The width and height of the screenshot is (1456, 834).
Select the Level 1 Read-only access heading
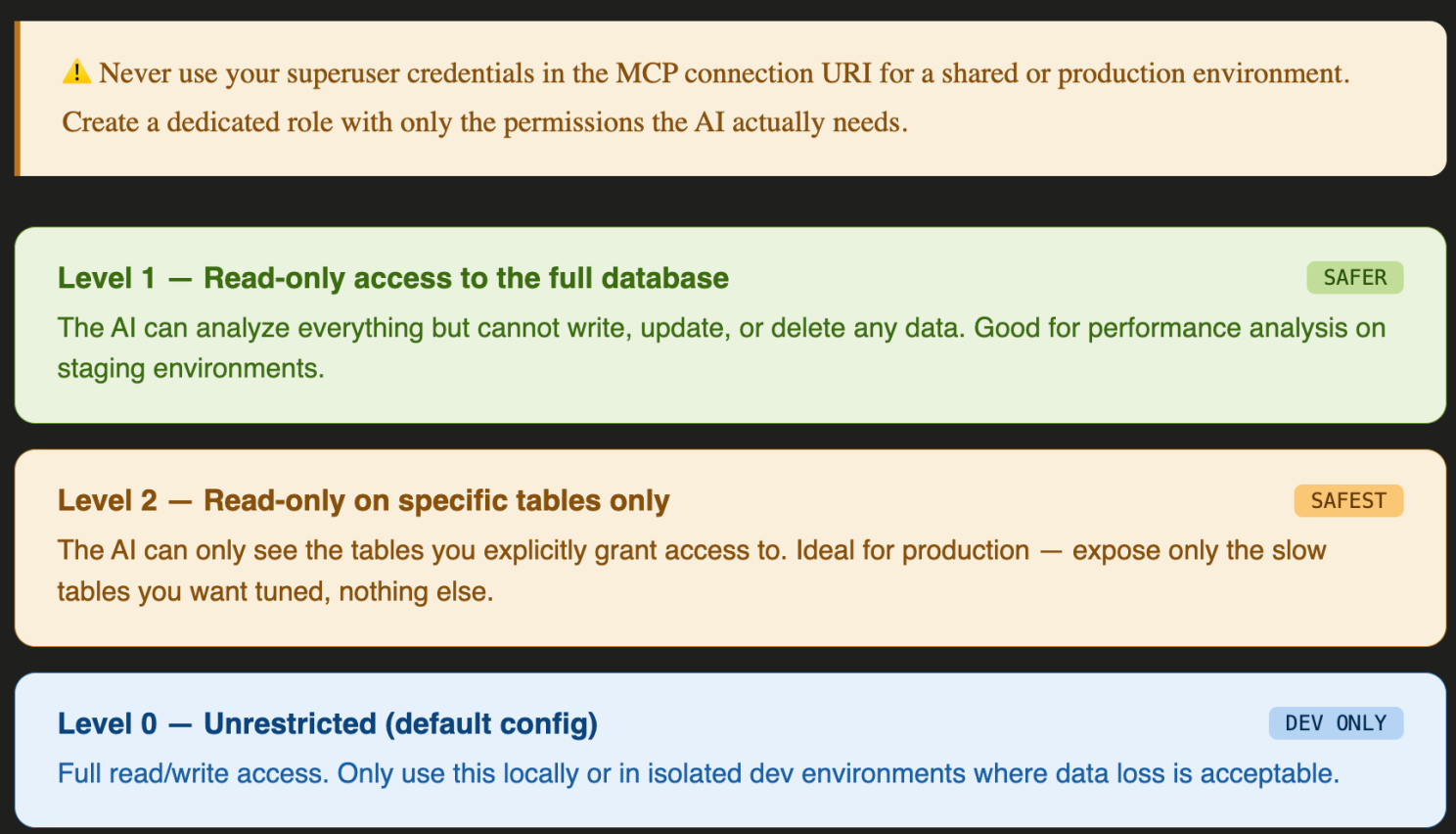393,278
